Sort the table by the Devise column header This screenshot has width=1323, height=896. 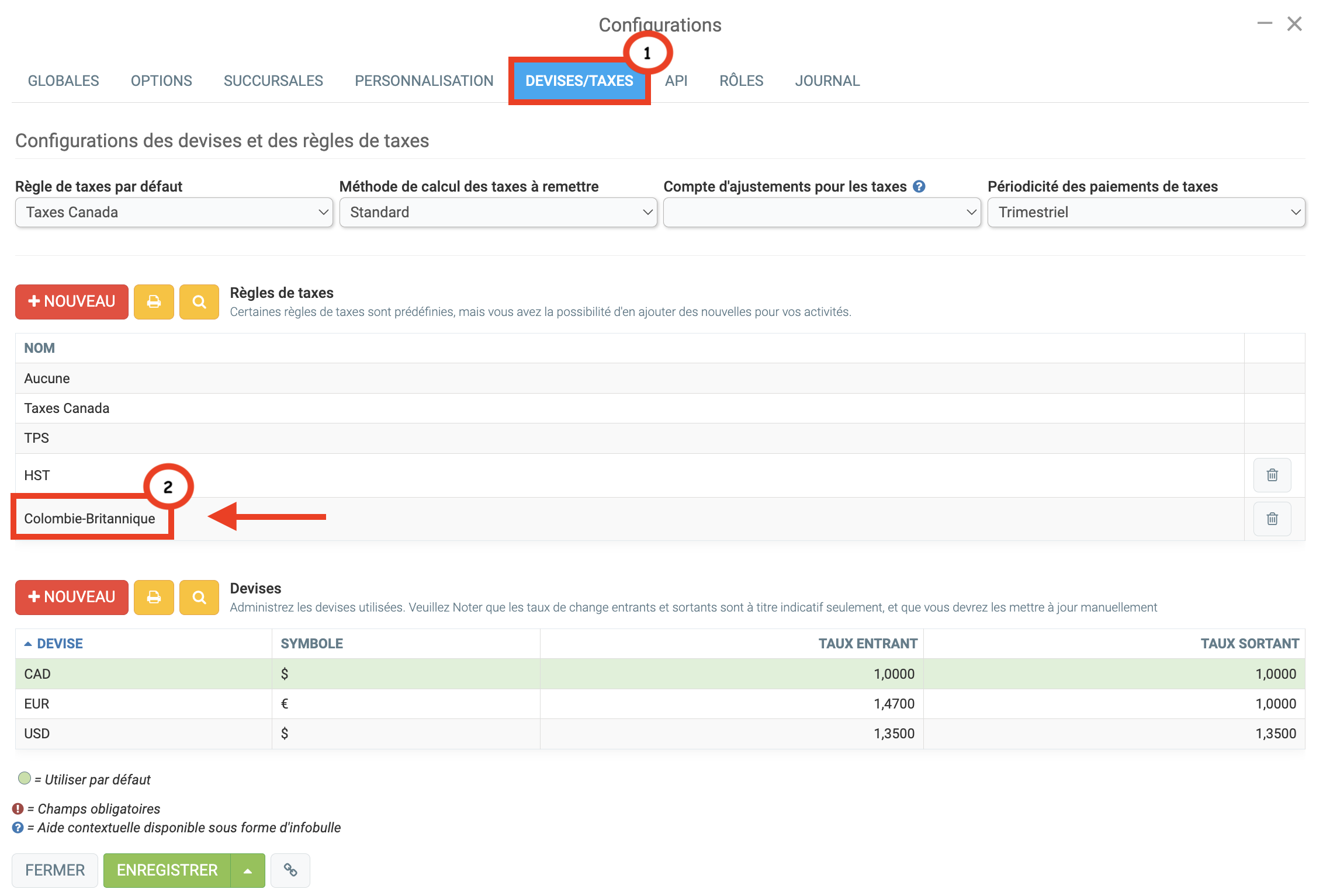60,644
